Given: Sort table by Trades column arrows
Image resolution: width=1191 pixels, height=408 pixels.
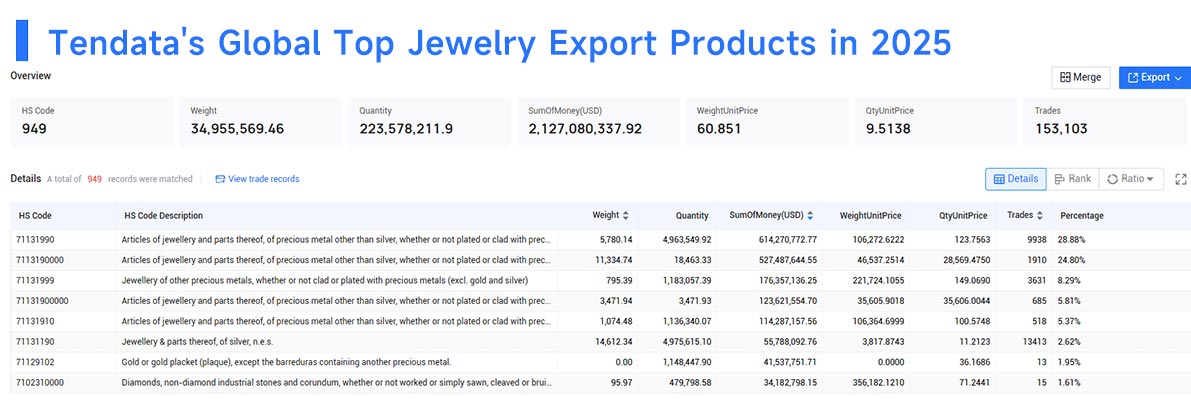Looking at the screenshot, I should (x=1039, y=216).
